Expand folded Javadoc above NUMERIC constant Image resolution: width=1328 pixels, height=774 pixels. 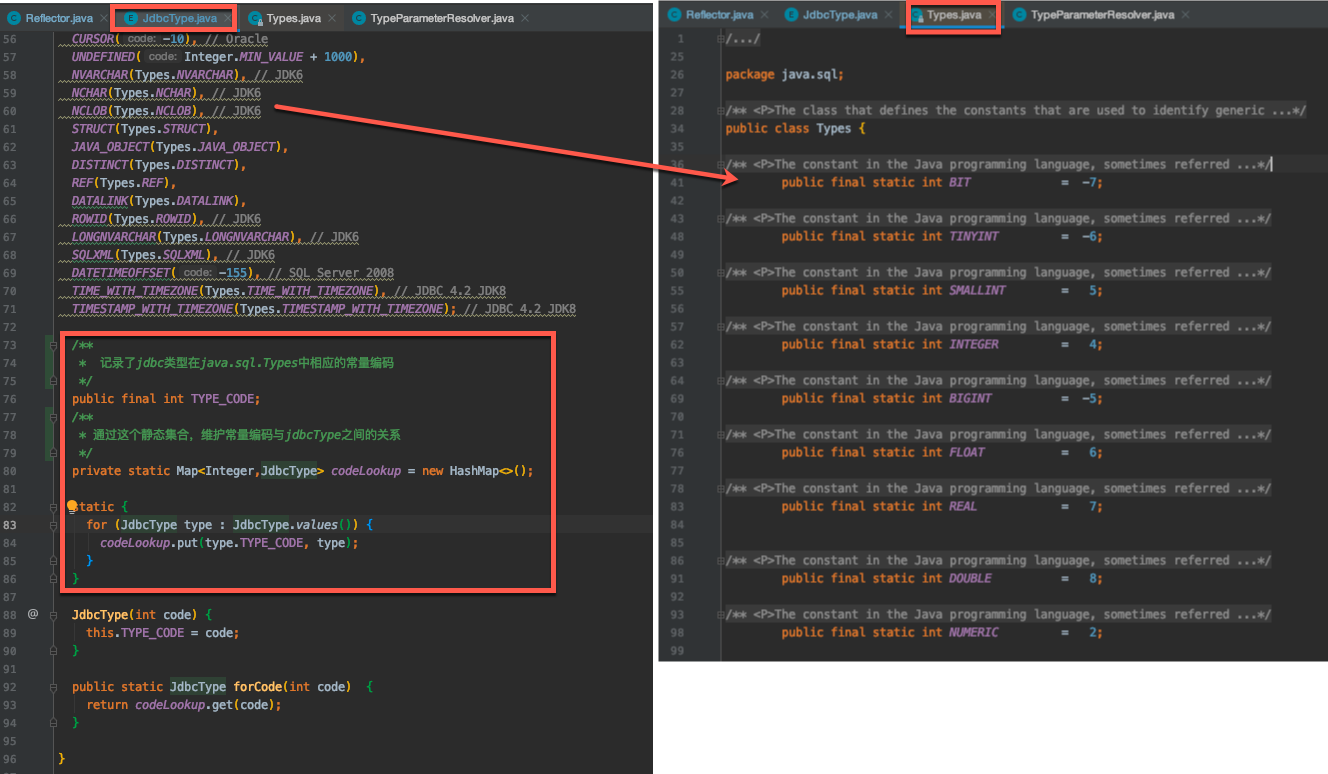721,614
